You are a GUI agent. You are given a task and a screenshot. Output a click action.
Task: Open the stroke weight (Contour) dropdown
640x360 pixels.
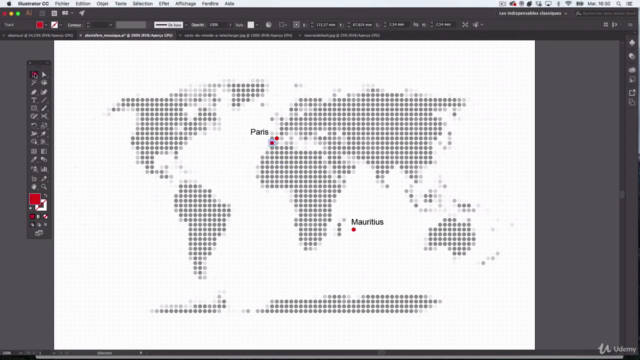[111, 25]
